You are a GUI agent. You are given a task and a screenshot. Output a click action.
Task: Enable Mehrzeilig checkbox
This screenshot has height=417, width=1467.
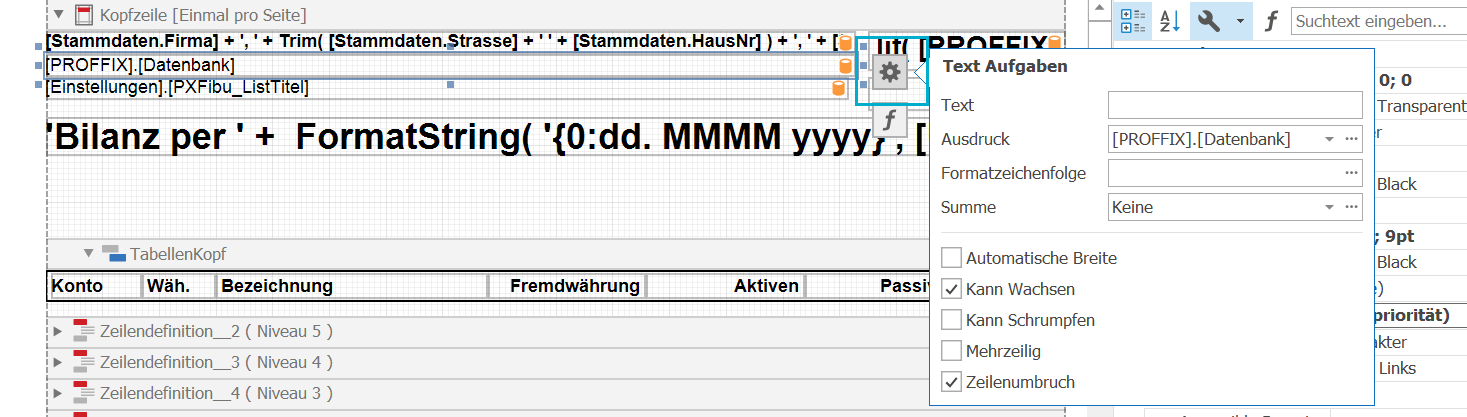pyautogui.click(x=952, y=351)
